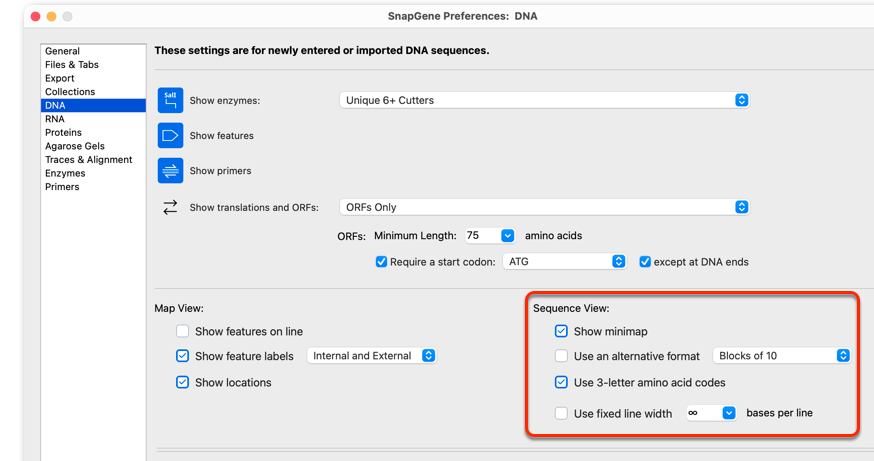Viewport: 874px width, 461px height.
Task: Open Agarose Gels preferences
Action: [x=93, y=146]
